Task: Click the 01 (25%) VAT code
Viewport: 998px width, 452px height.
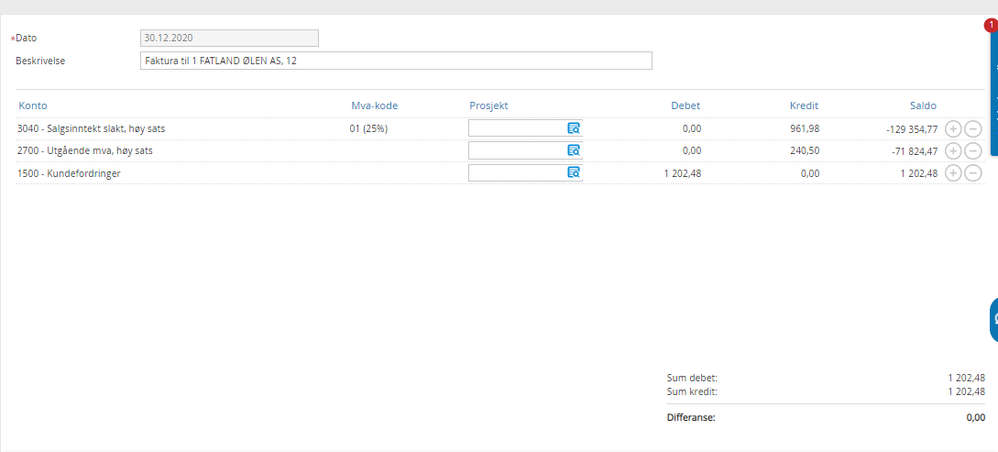Action: [369, 129]
